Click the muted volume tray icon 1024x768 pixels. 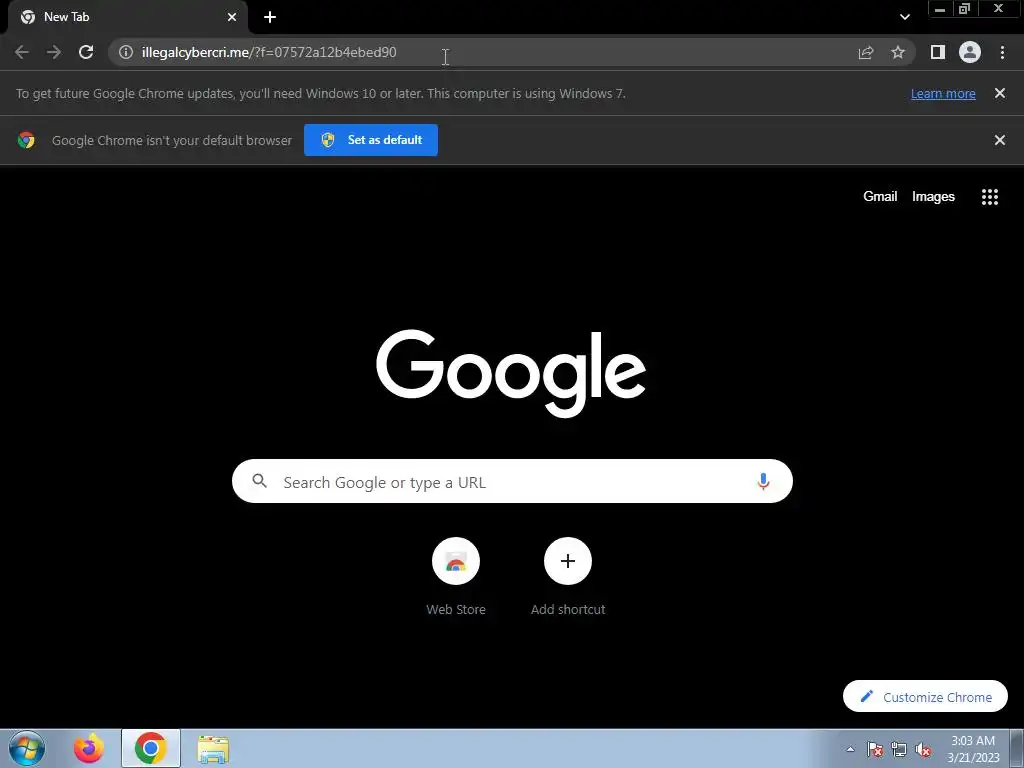[923, 749]
